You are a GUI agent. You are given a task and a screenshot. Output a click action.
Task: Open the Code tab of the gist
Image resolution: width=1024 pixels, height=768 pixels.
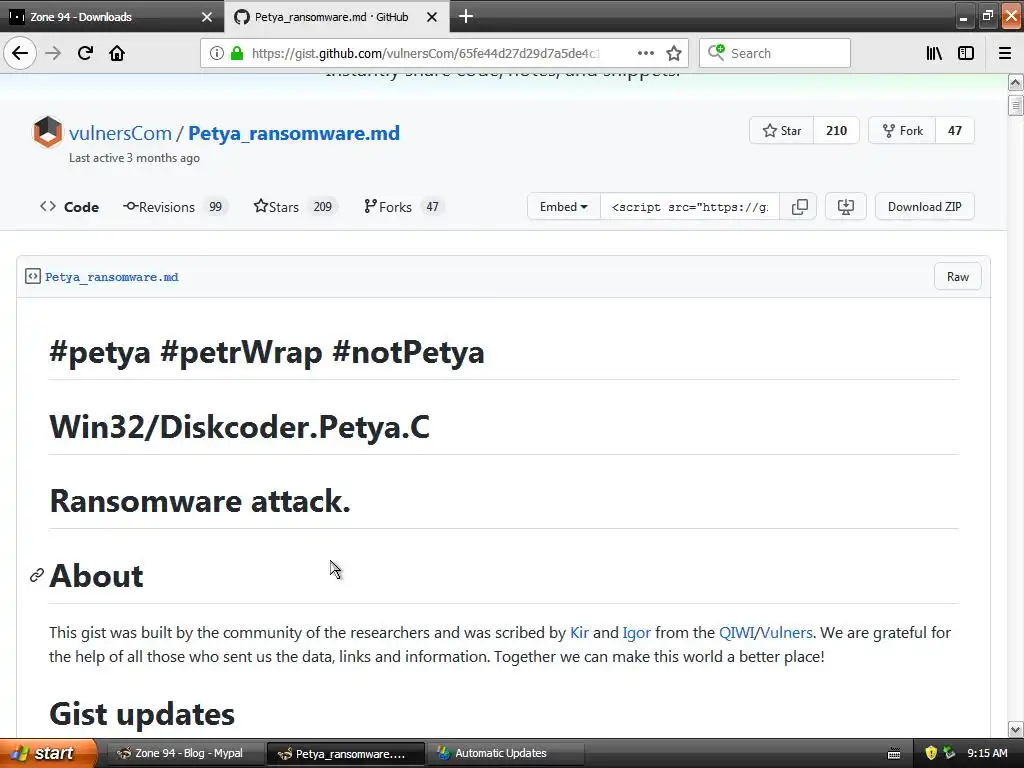click(x=69, y=207)
